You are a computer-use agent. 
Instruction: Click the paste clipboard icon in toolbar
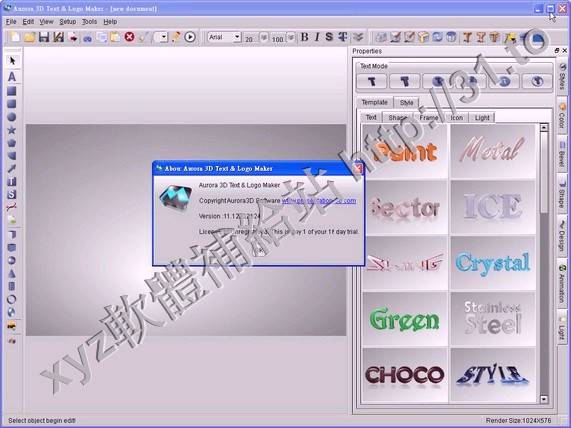click(115, 37)
